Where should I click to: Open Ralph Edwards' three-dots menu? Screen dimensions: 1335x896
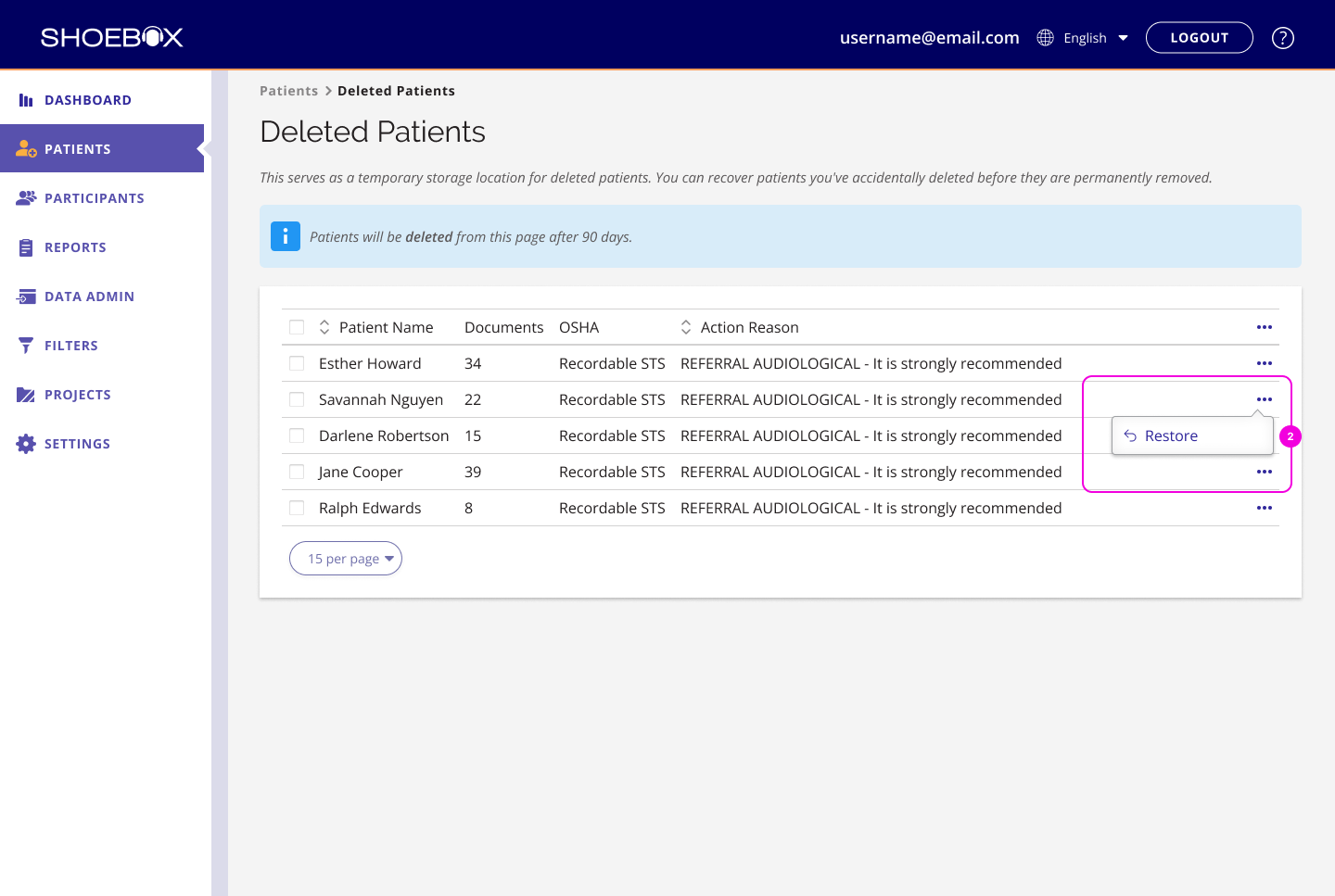[1265, 508]
